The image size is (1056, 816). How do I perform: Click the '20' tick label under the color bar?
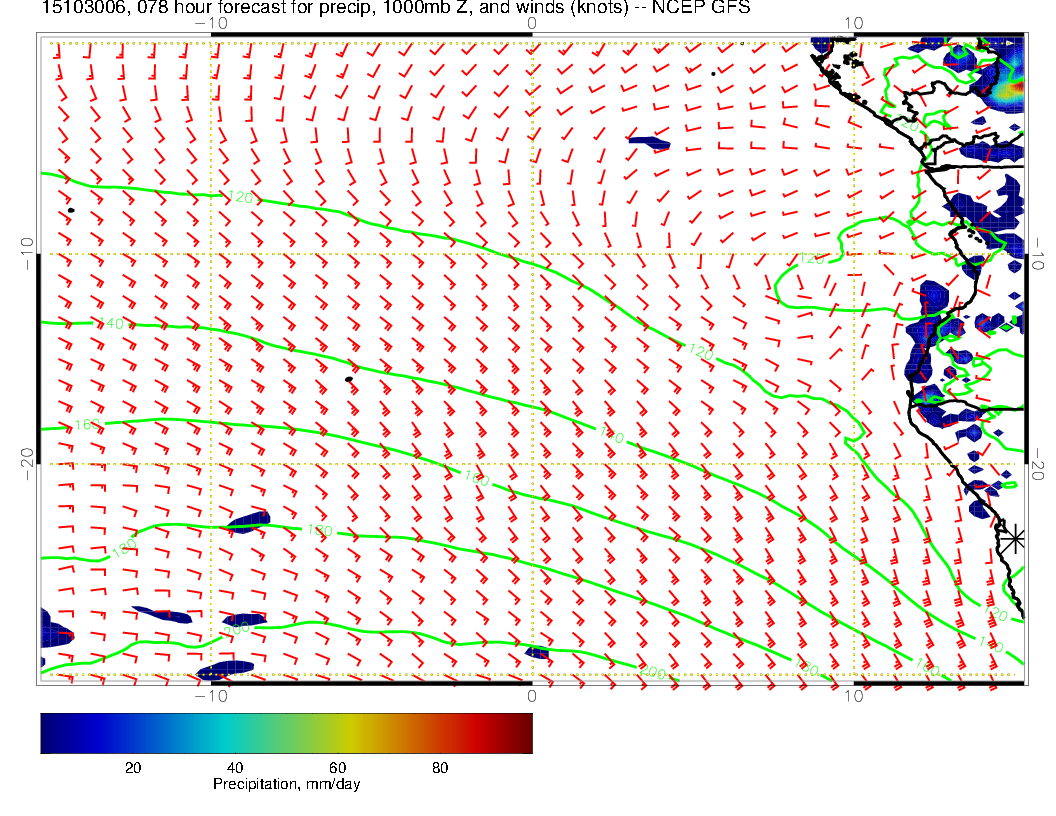pos(133,768)
